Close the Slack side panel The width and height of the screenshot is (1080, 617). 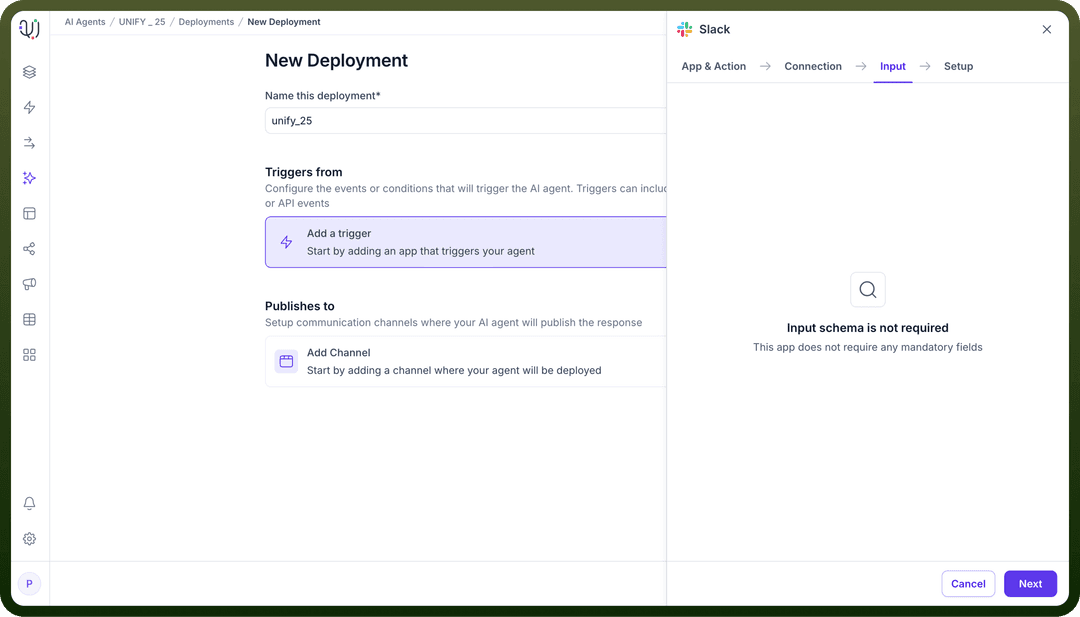(1046, 29)
